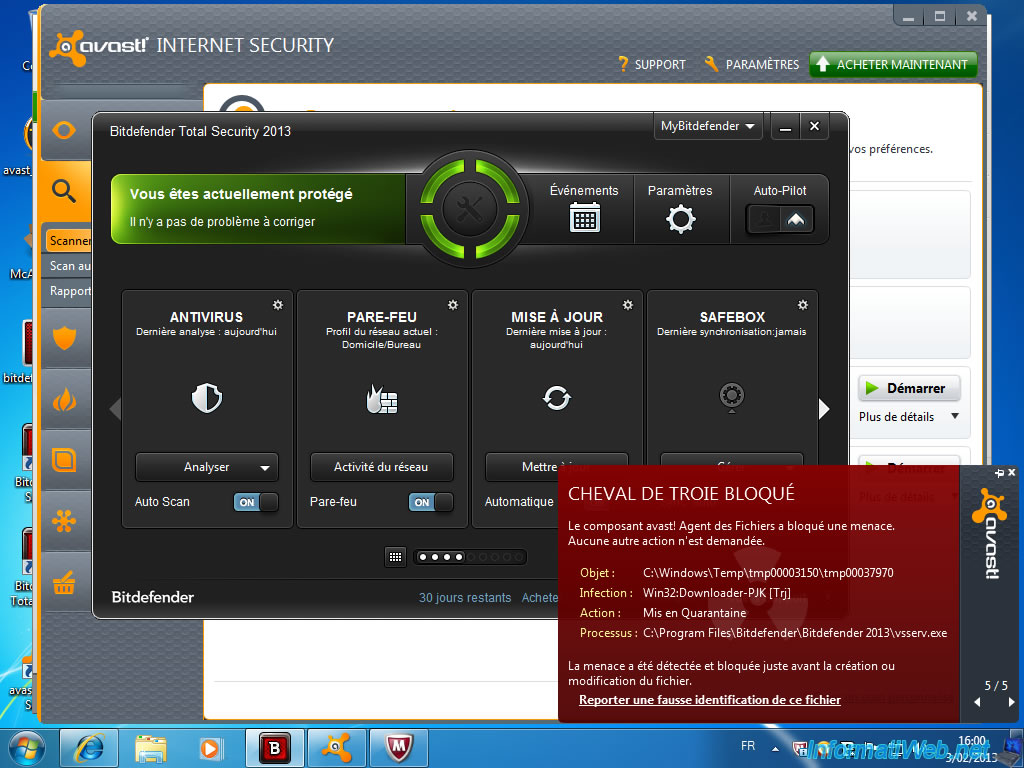The image size is (1024, 768).
Task: Open MyBitdefender dropdown menu
Action: point(707,126)
